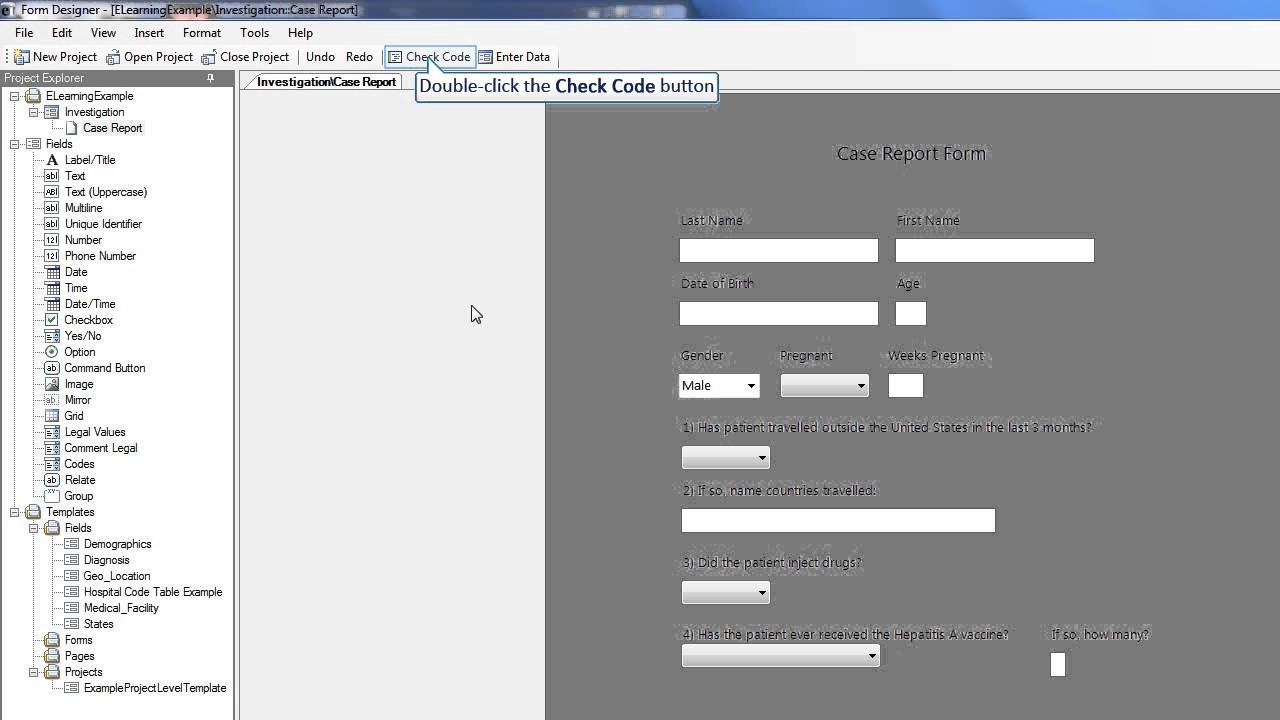Viewport: 1280px width, 720px height.
Task: Select the Group field icon
Action: (52, 496)
